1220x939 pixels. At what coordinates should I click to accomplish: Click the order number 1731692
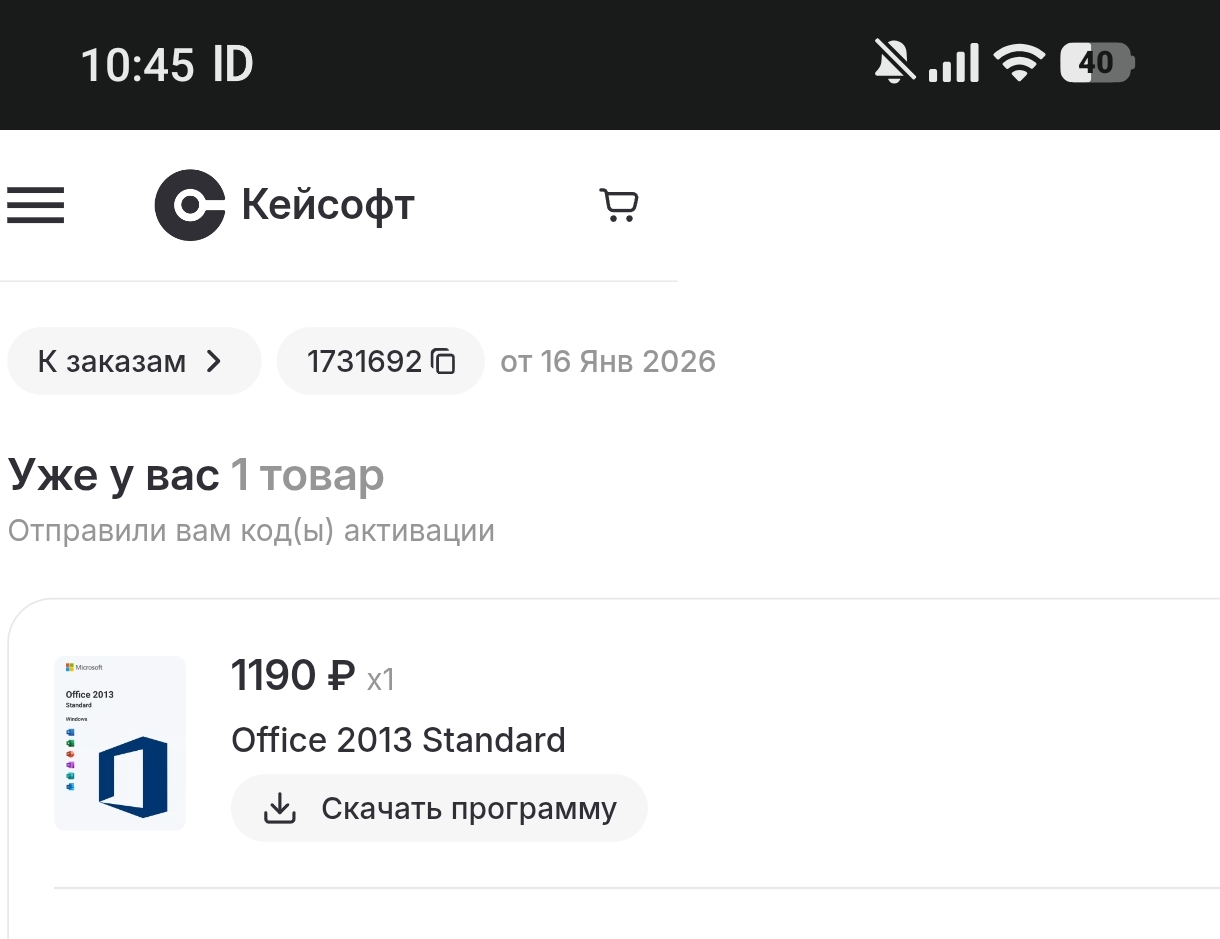pos(364,361)
